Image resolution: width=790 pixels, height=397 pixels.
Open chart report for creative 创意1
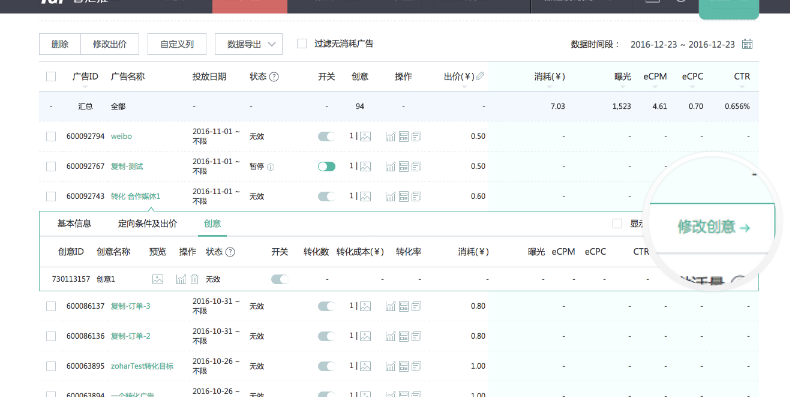[181, 279]
